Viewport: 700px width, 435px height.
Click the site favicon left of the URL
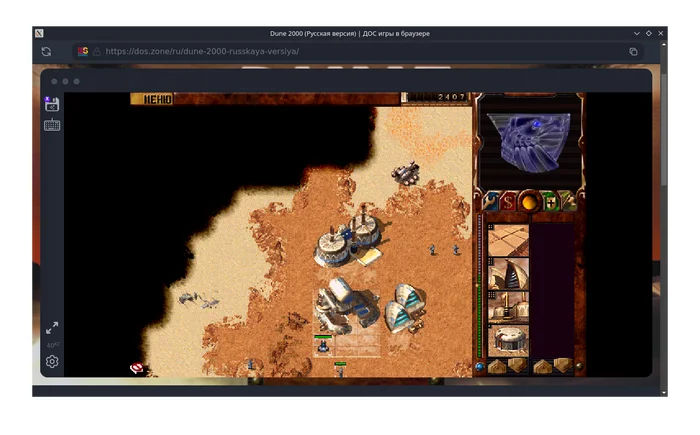pos(83,51)
